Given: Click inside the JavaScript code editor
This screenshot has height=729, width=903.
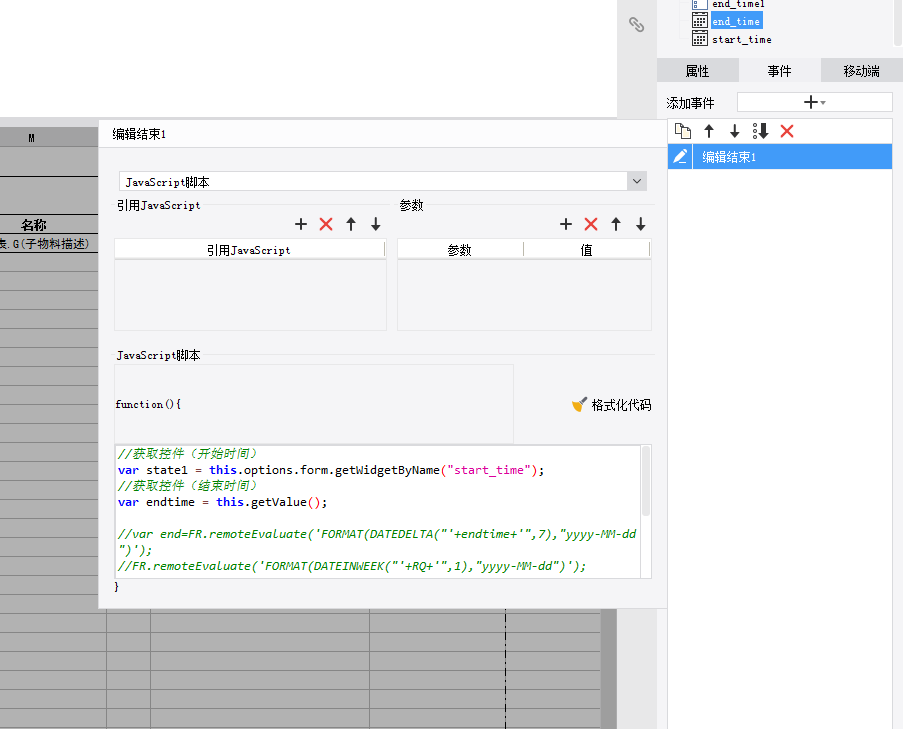Looking at the screenshot, I should pyautogui.click(x=378, y=511).
